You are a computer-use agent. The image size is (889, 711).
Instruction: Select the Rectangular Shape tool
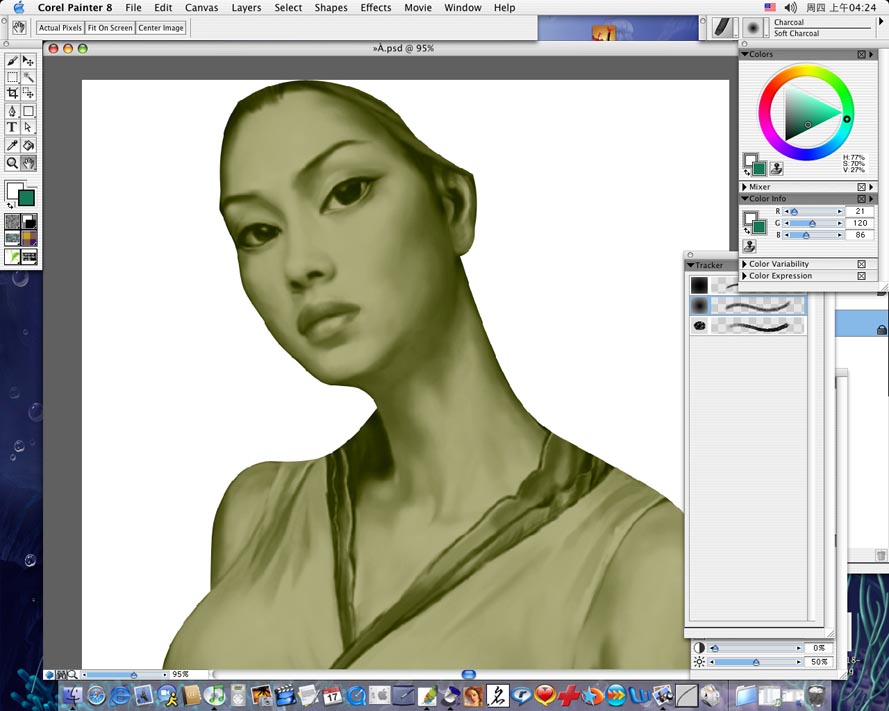[x=28, y=111]
